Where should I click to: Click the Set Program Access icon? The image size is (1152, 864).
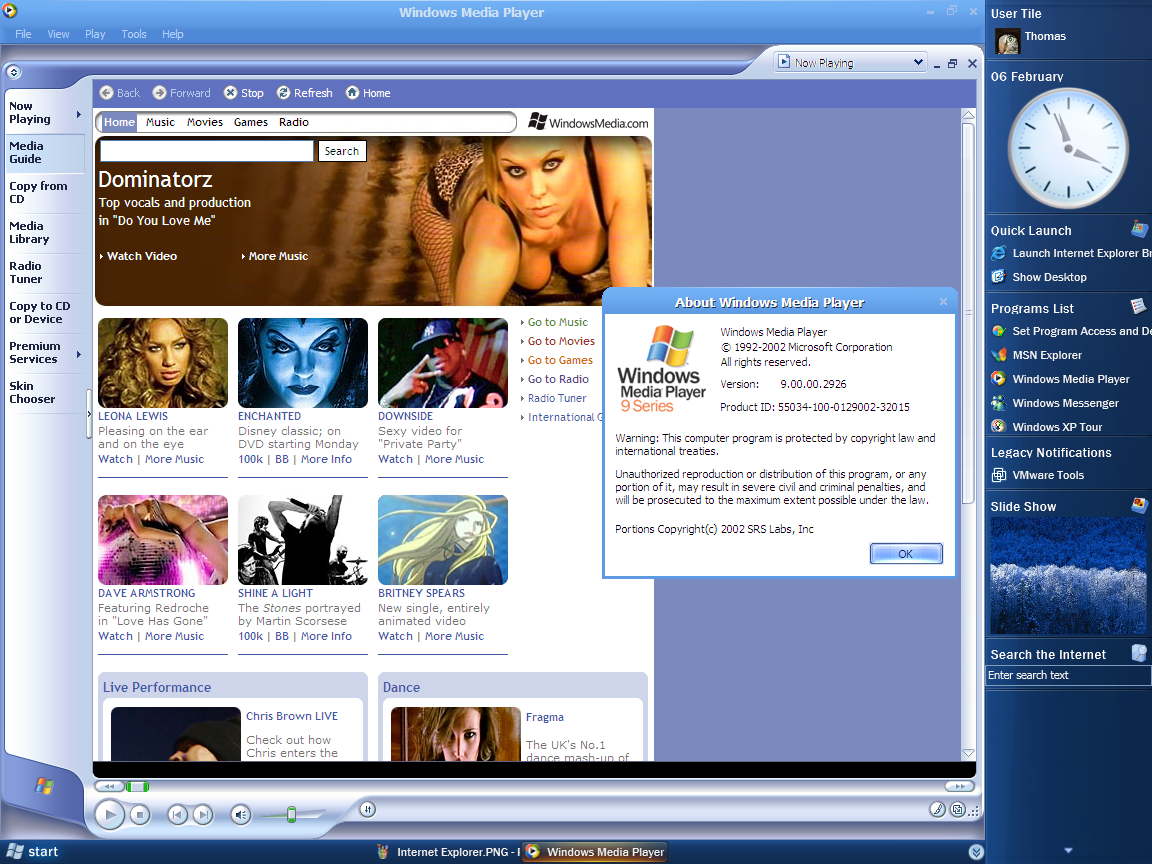[x=998, y=331]
